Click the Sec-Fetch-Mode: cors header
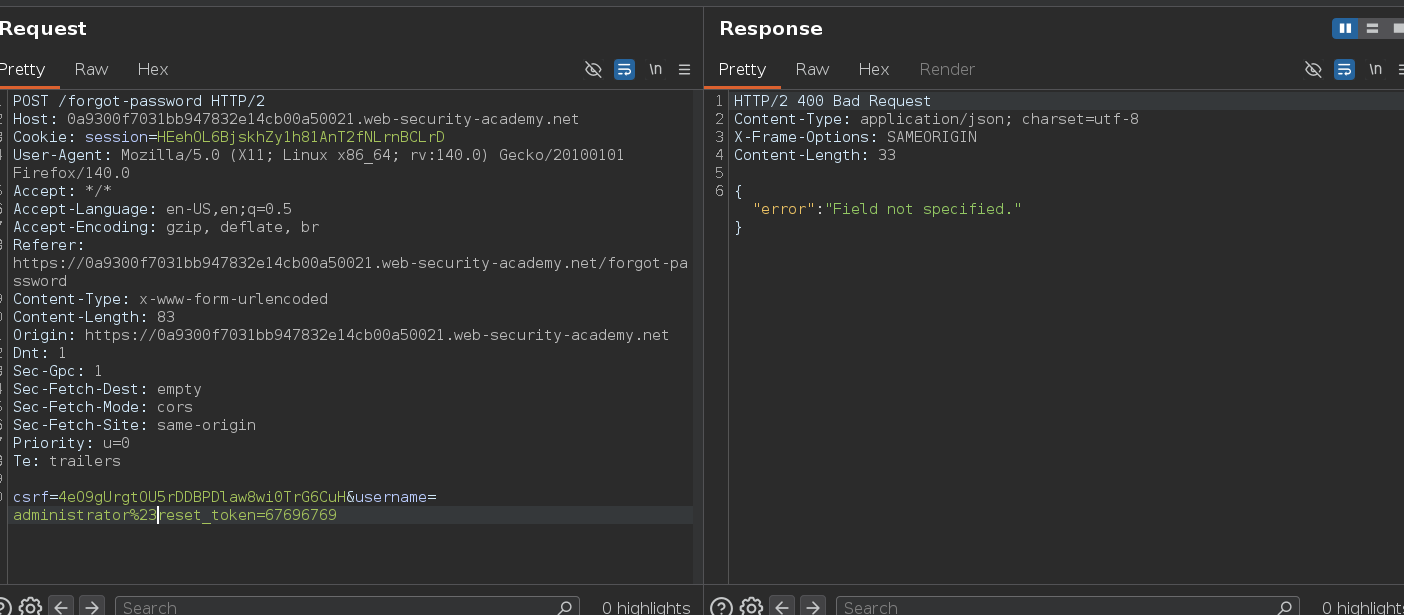1404x615 pixels. [103, 407]
